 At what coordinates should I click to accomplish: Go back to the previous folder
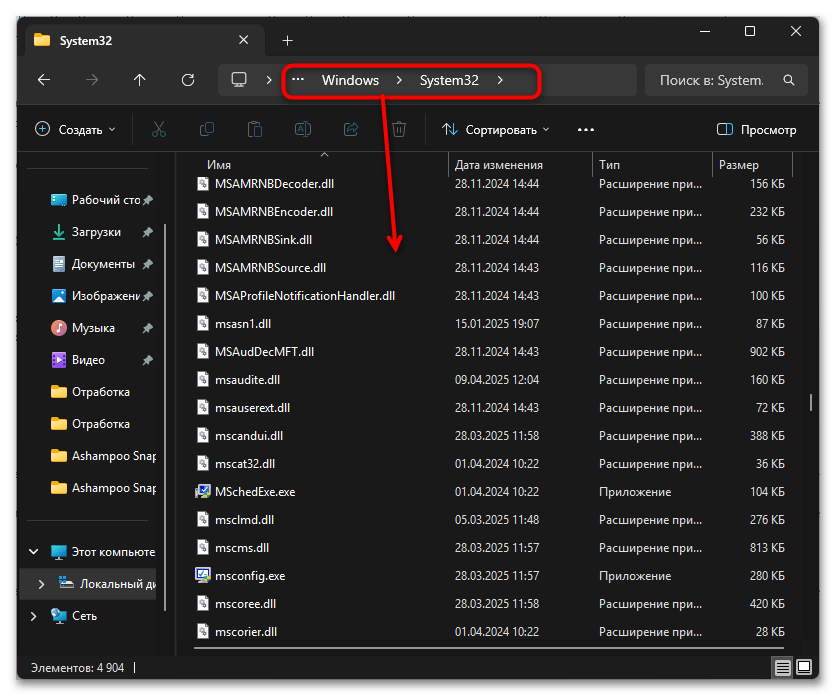coord(44,80)
